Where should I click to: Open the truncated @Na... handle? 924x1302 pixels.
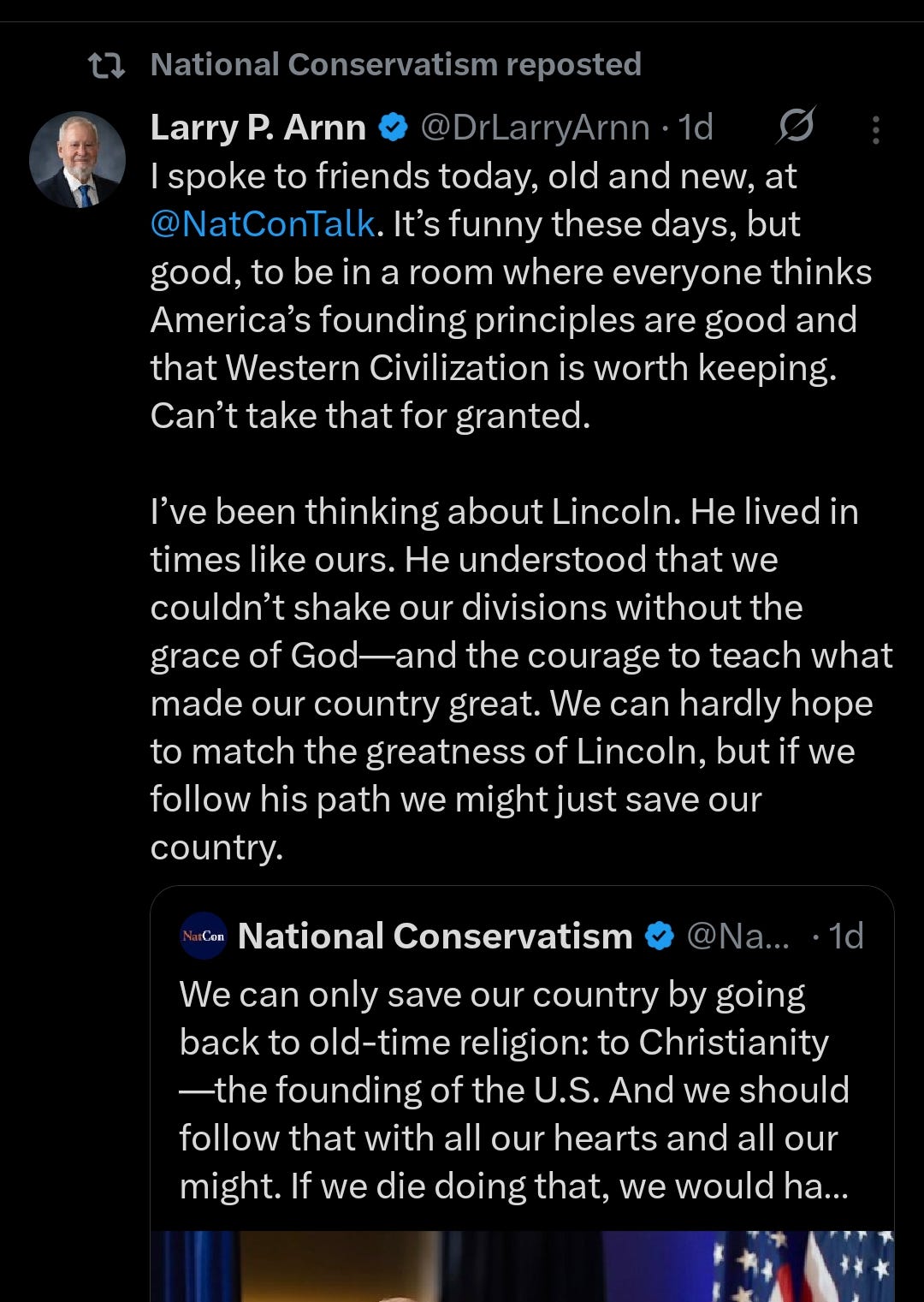pos(737,936)
